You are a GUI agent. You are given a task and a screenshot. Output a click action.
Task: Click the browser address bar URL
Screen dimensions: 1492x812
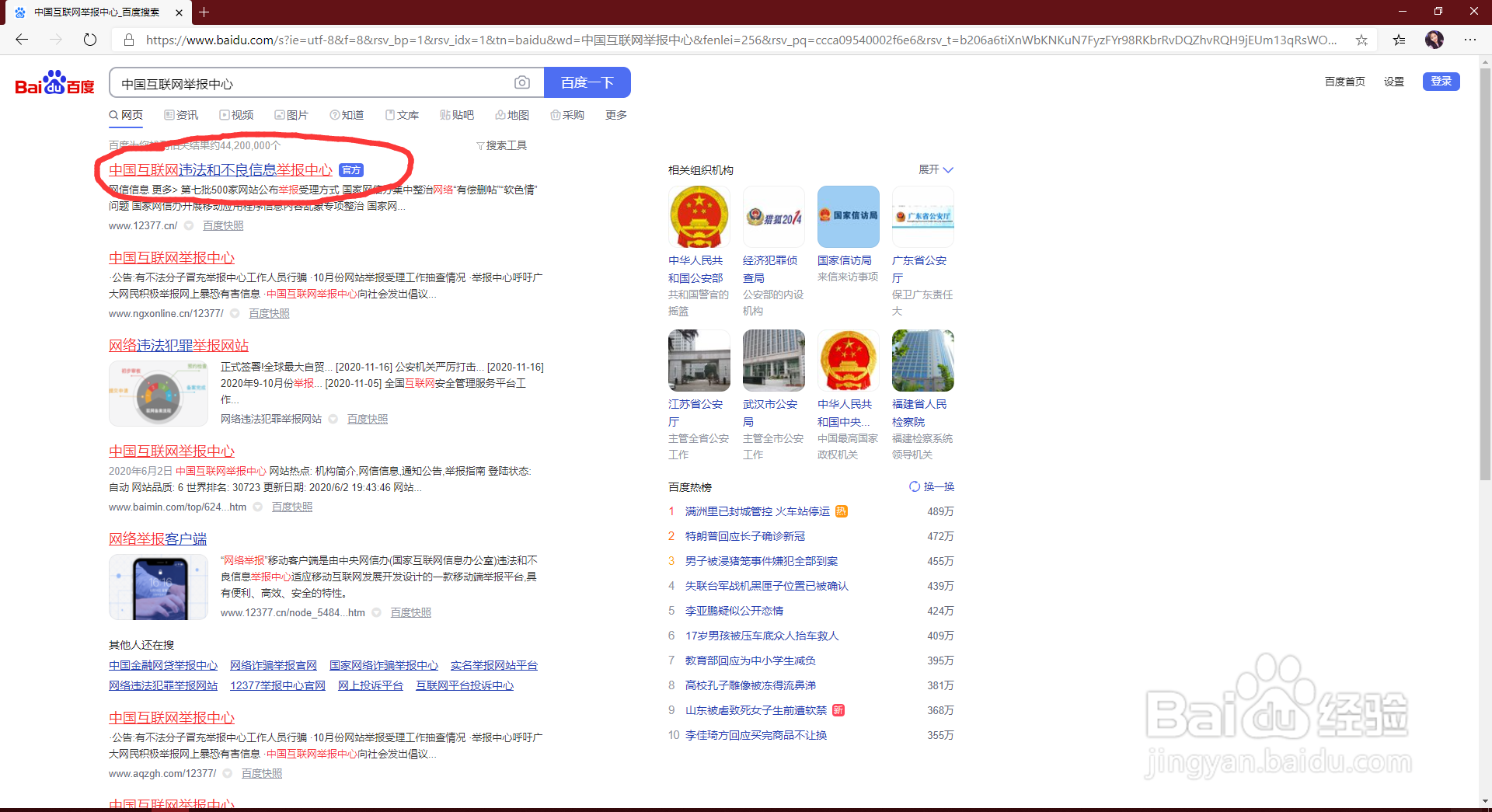pos(741,40)
